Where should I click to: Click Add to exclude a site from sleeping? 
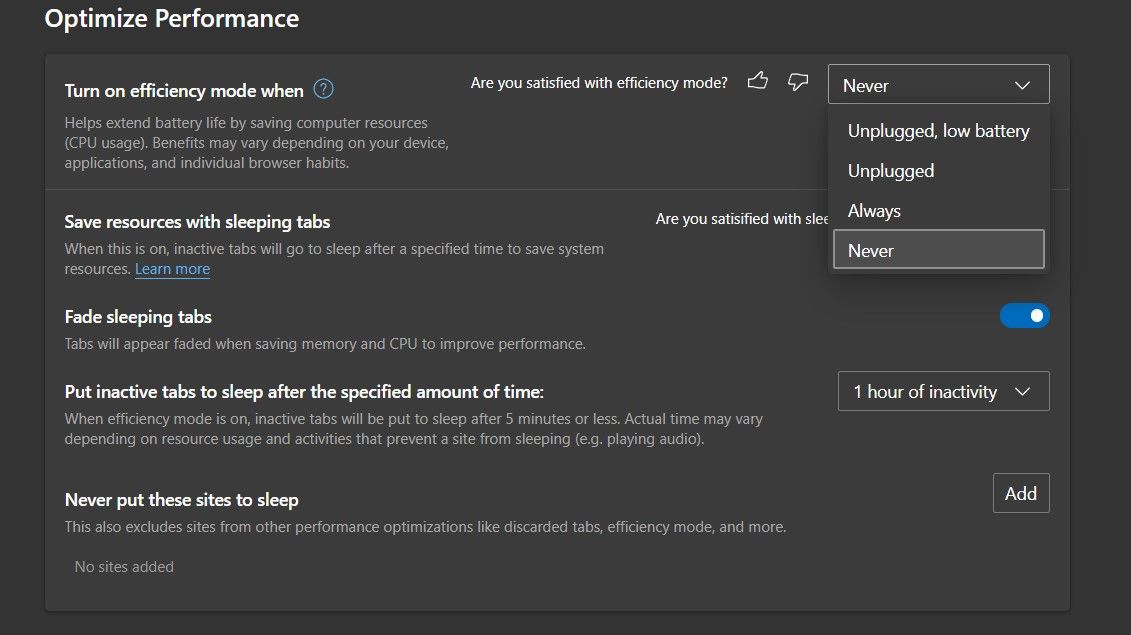pos(1020,493)
